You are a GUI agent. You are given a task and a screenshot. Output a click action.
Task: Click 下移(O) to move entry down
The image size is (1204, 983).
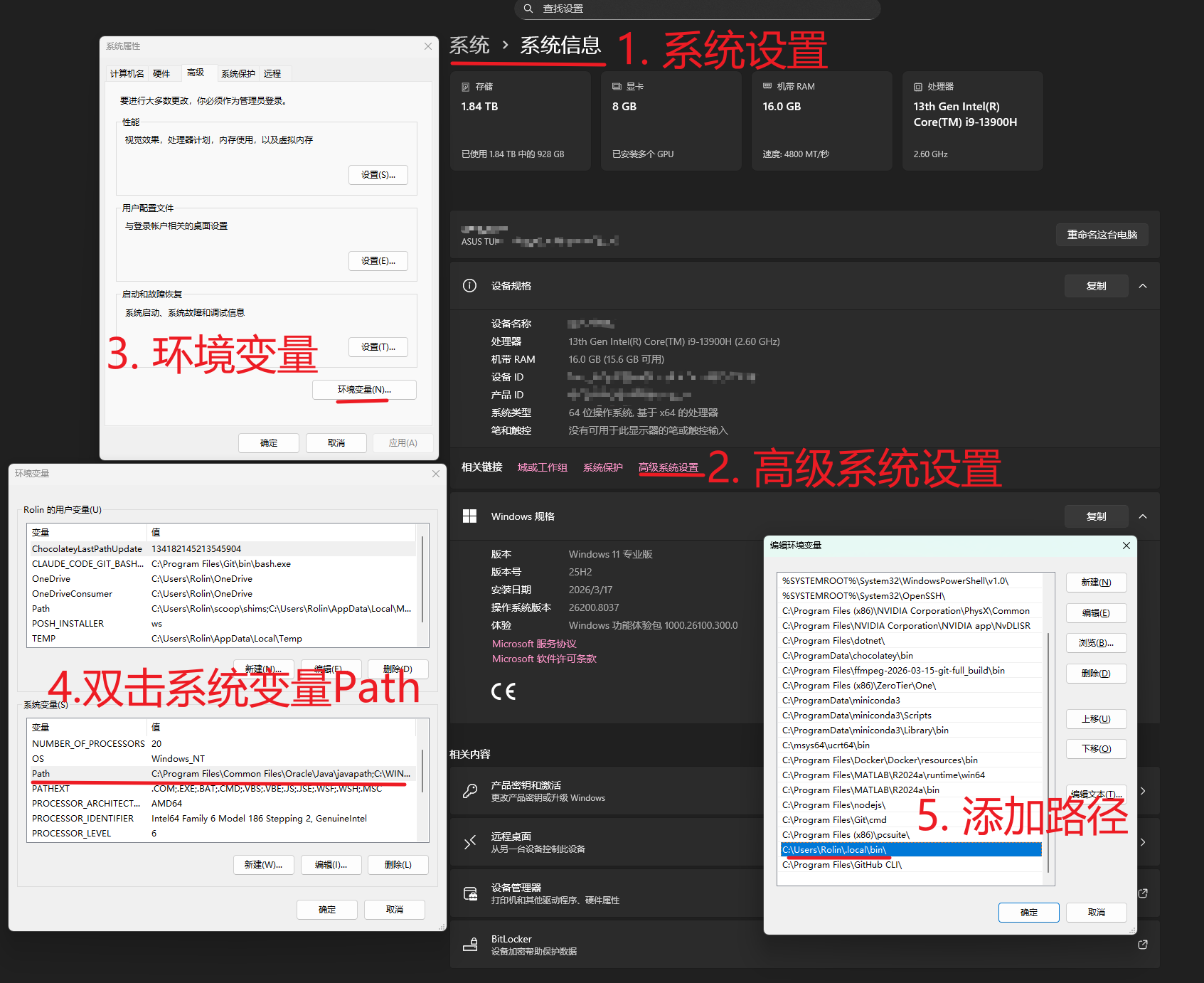1097,749
